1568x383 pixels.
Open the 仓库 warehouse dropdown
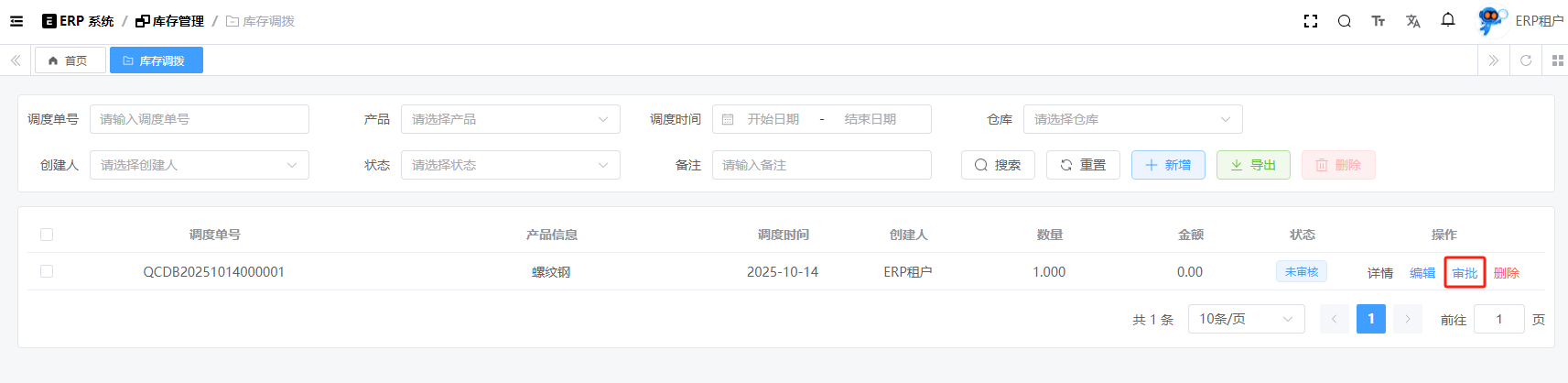coord(1131,119)
